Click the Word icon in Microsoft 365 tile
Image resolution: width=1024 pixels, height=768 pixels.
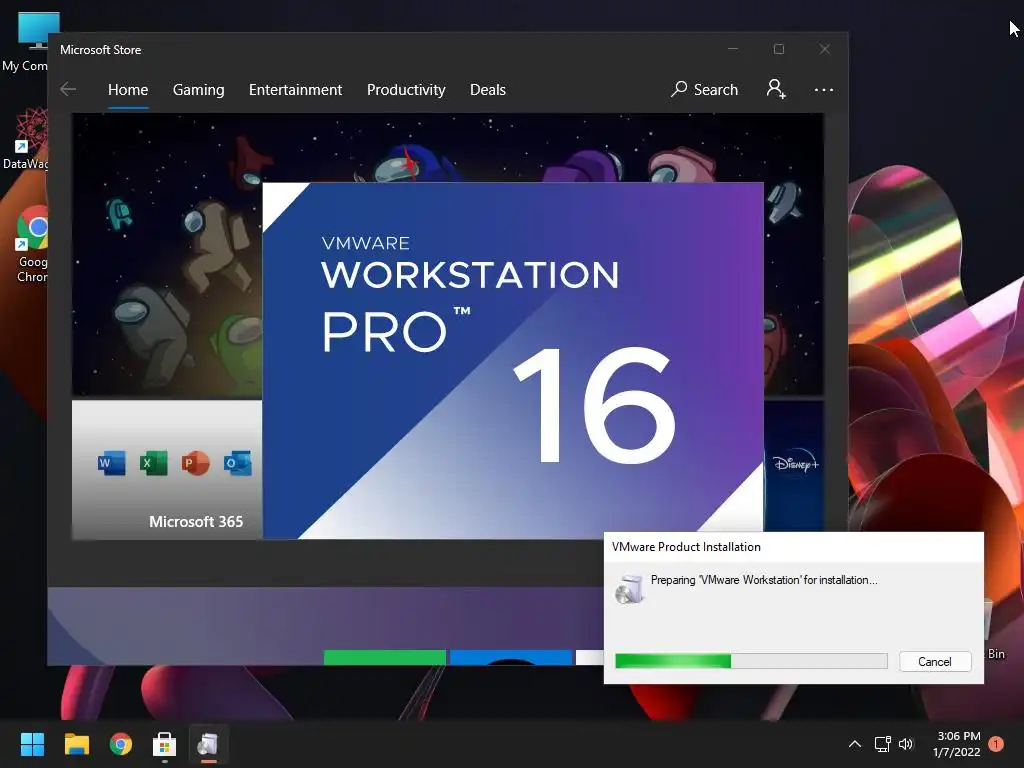coord(112,463)
